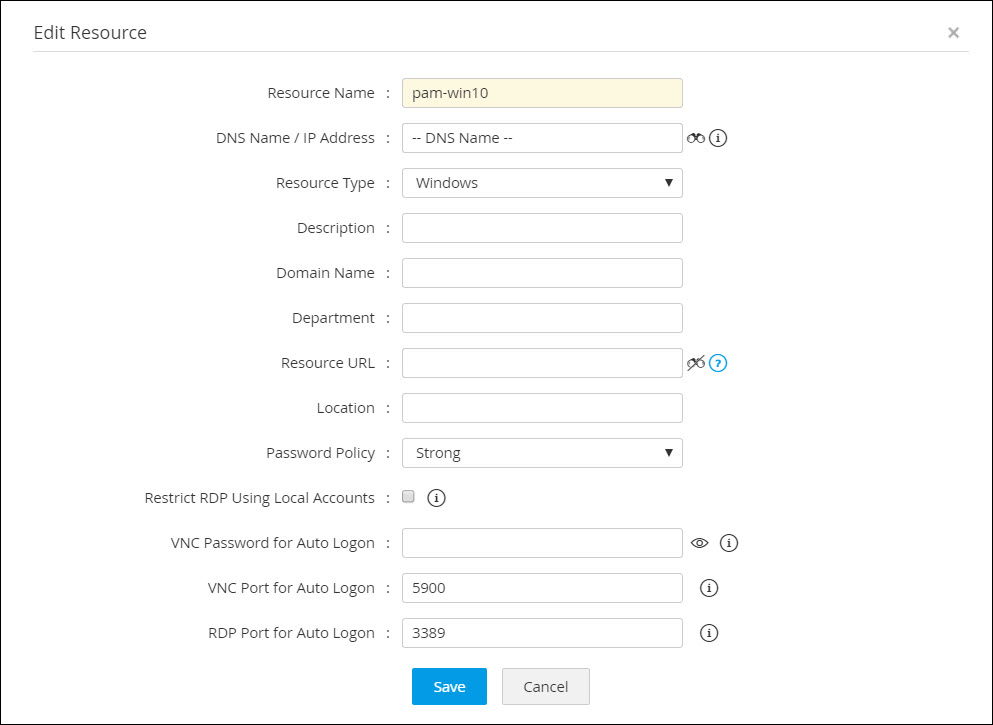
Task: Click binoculars icon beside DNS Name field
Action: 696,138
